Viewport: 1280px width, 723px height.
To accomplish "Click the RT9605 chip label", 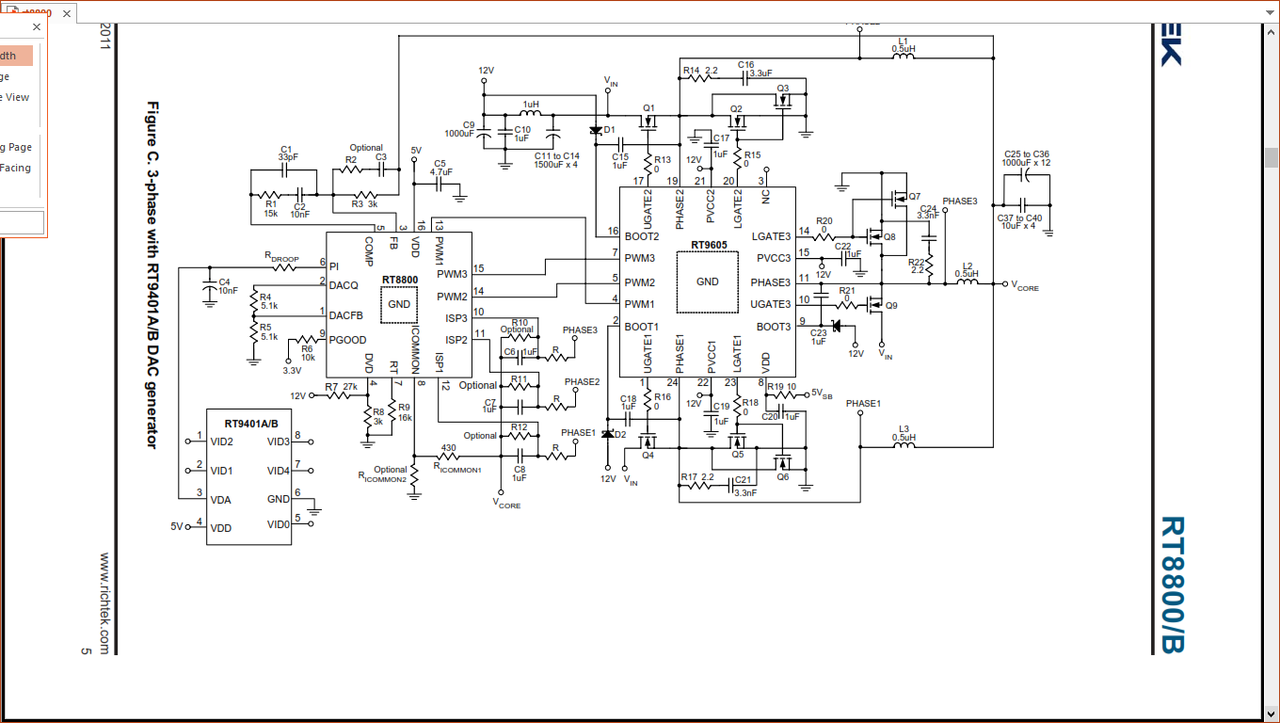I will click(707, 243).
